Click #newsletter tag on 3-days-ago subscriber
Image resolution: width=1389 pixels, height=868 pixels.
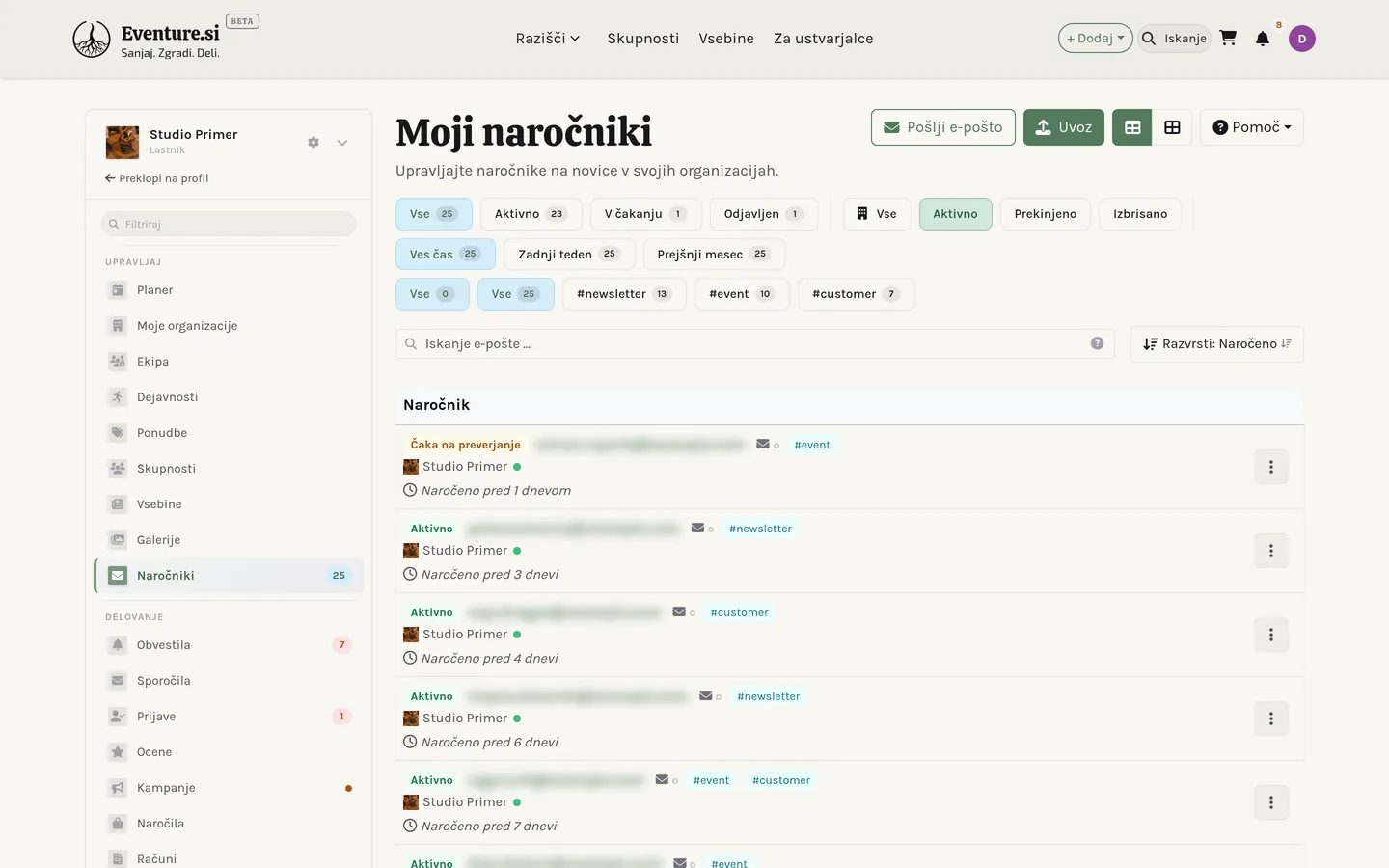(760, 529)
